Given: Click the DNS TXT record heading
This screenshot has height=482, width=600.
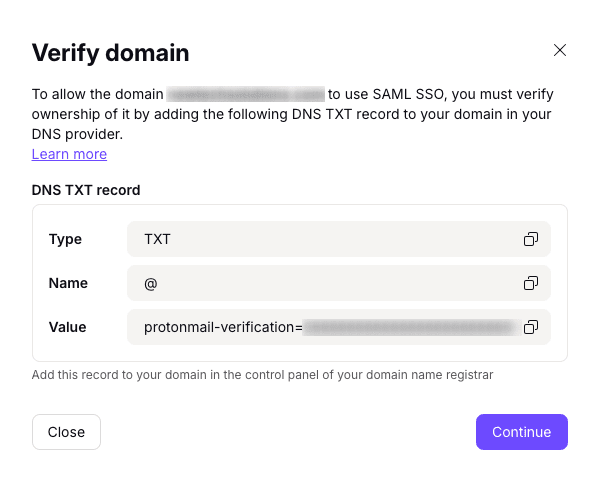Looking at the screenshot, I should 86,189.
